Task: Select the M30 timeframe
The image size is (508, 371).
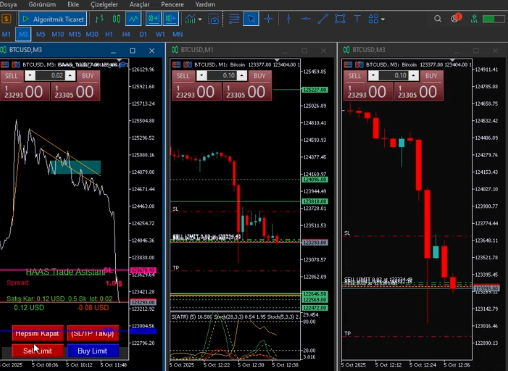Action: click(92, 34)
